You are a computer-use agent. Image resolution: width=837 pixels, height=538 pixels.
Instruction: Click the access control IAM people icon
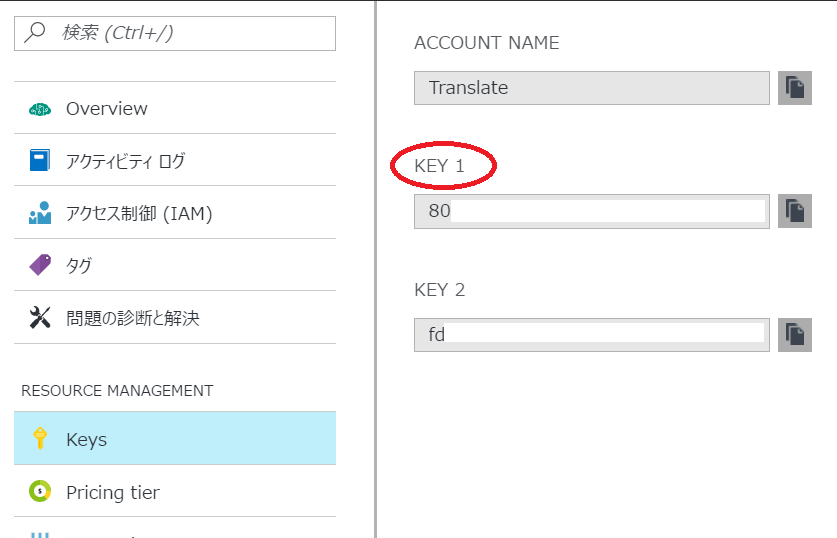coord(40,213)
